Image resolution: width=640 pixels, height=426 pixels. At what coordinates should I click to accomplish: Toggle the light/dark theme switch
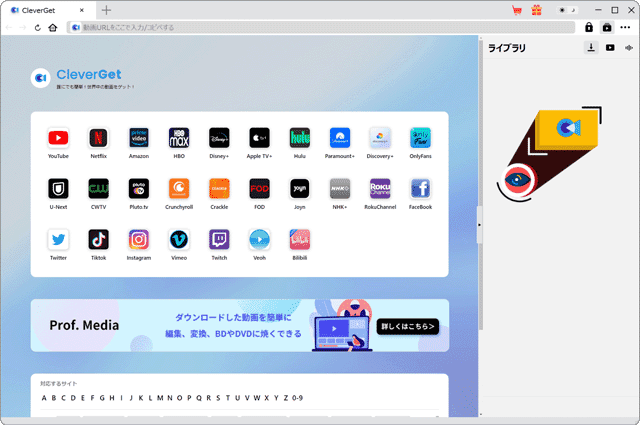click(566, 10)
